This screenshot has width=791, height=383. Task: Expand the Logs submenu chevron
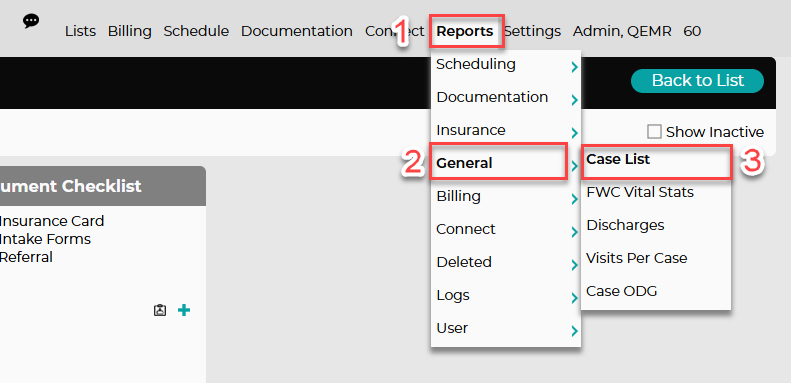tap(575, 298)
